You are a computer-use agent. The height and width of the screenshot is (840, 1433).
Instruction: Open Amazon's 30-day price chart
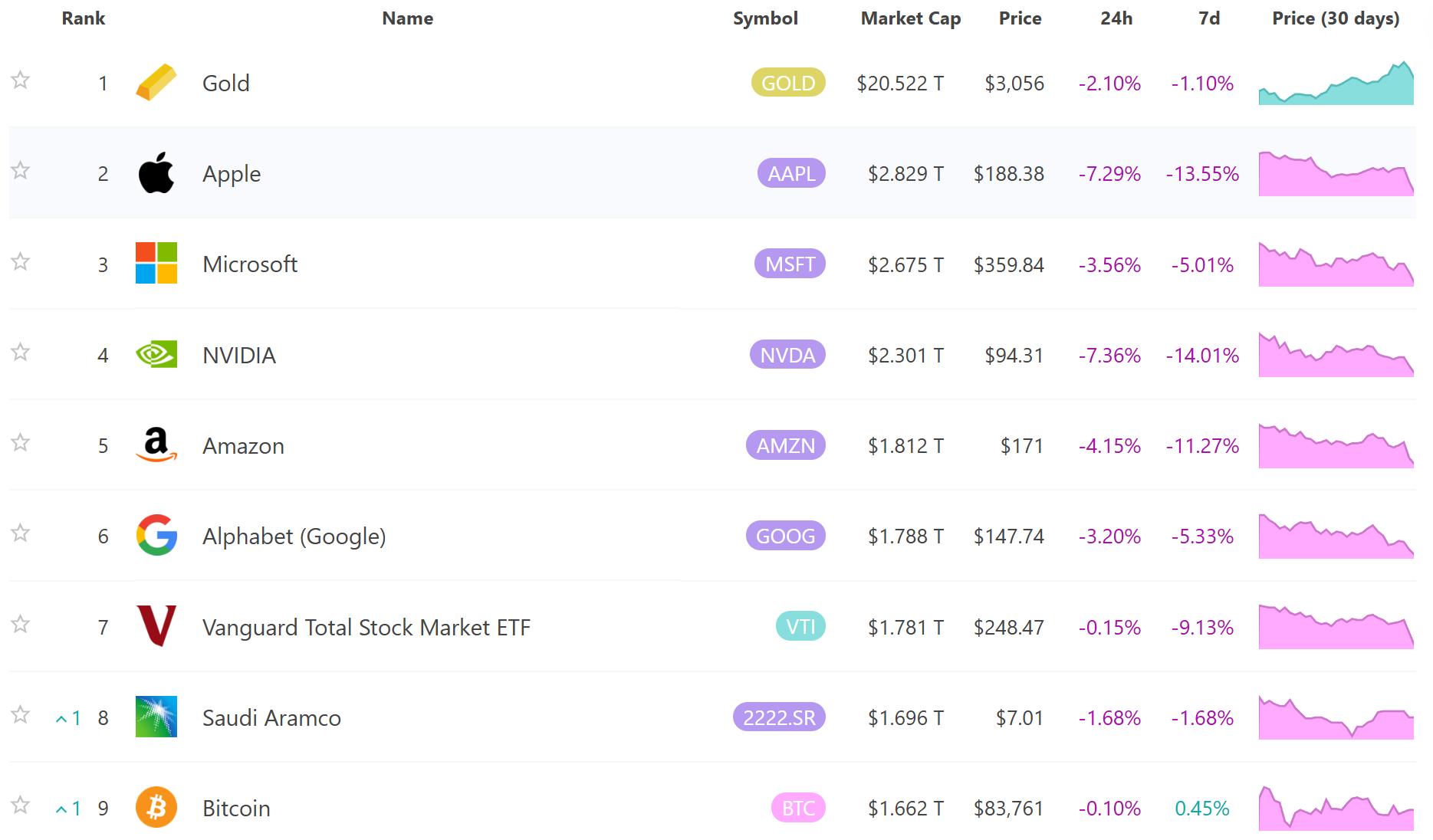click(x=1336, y=445)
